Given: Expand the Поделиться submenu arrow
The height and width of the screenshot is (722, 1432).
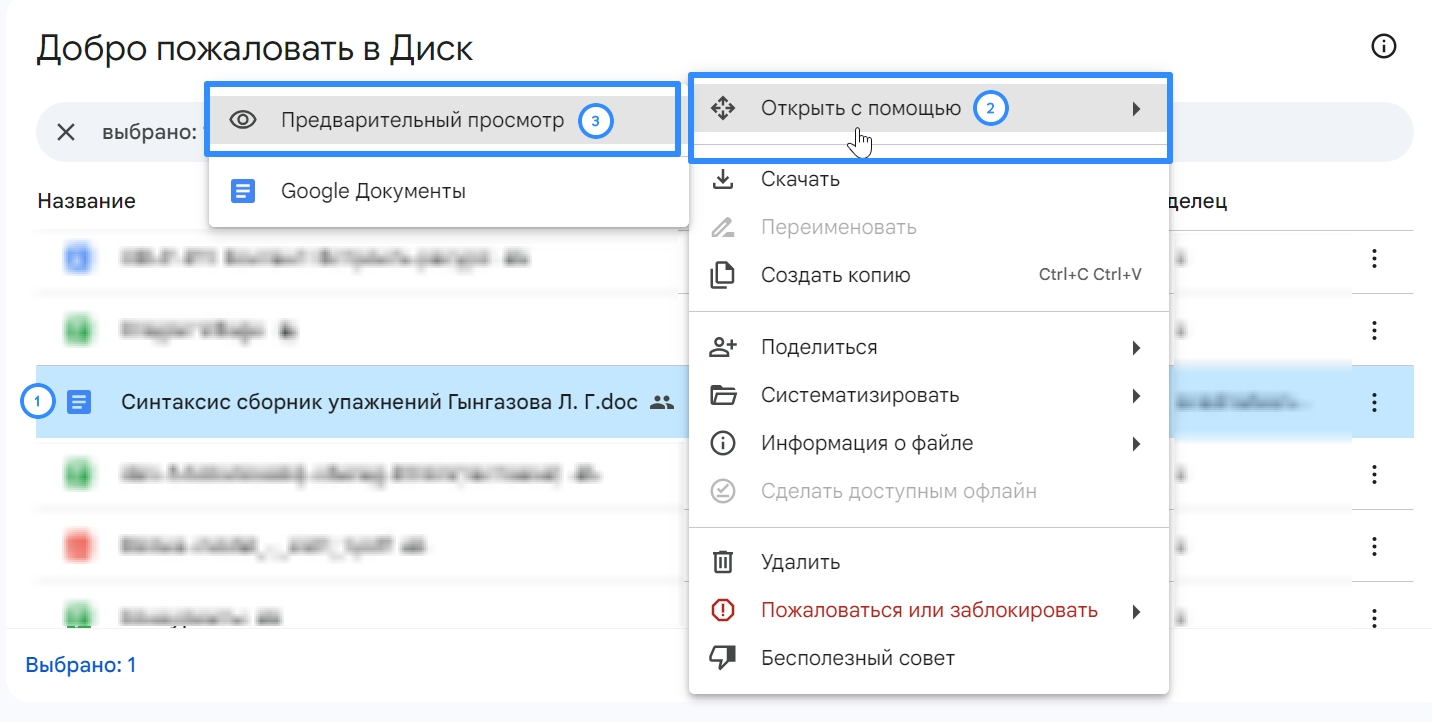Looking at the screenshot, I should tap(1136, 348).
